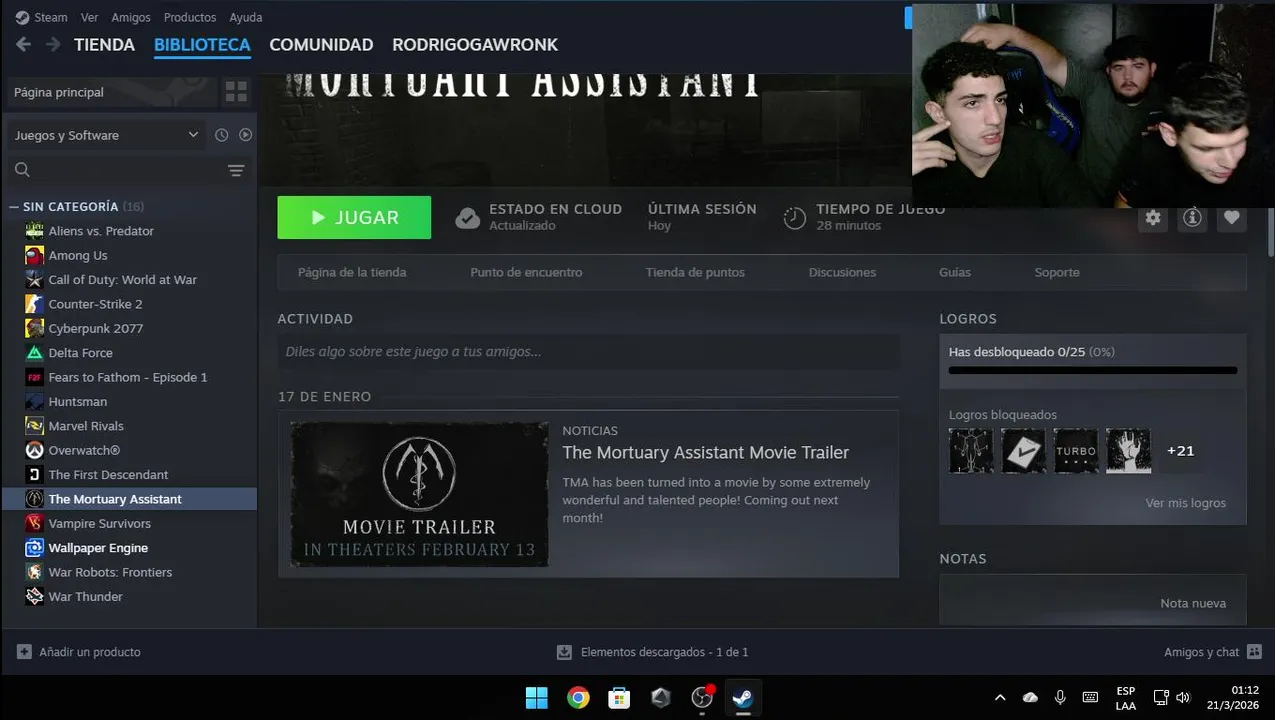This screenshot has height=720, width=1275.
Task: Open Discusiones link
Action: click(842, 272)
